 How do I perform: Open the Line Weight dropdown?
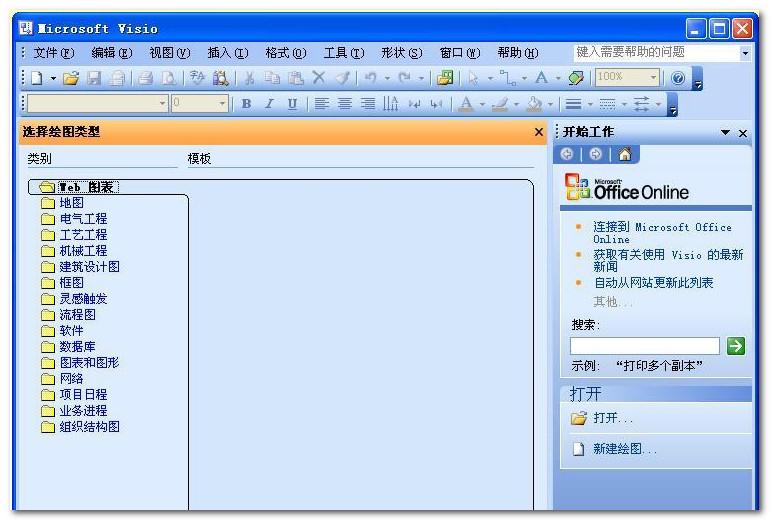(590, 104)
